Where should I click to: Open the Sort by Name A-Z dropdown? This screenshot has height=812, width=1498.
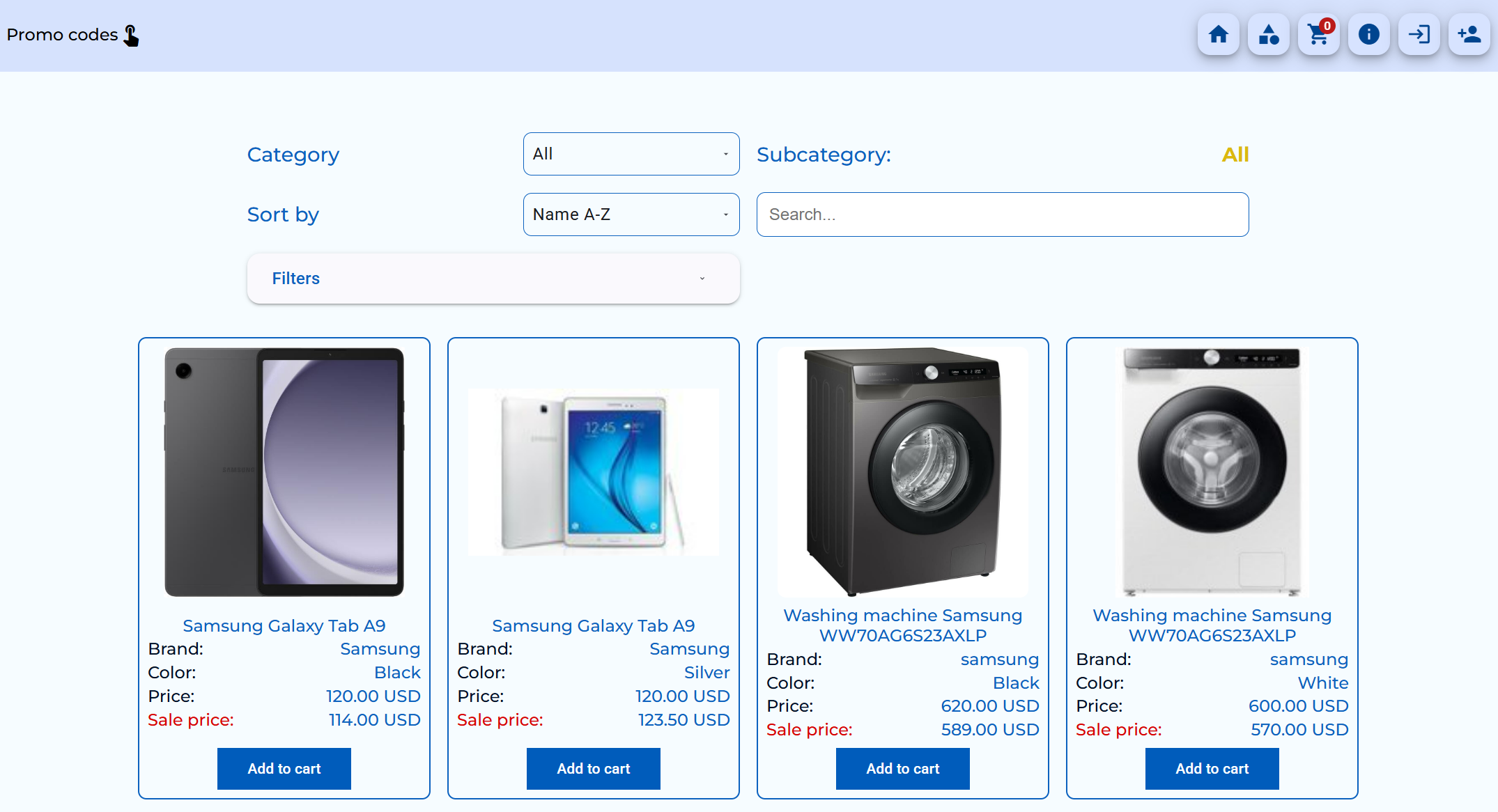click(x=631, y=214)
